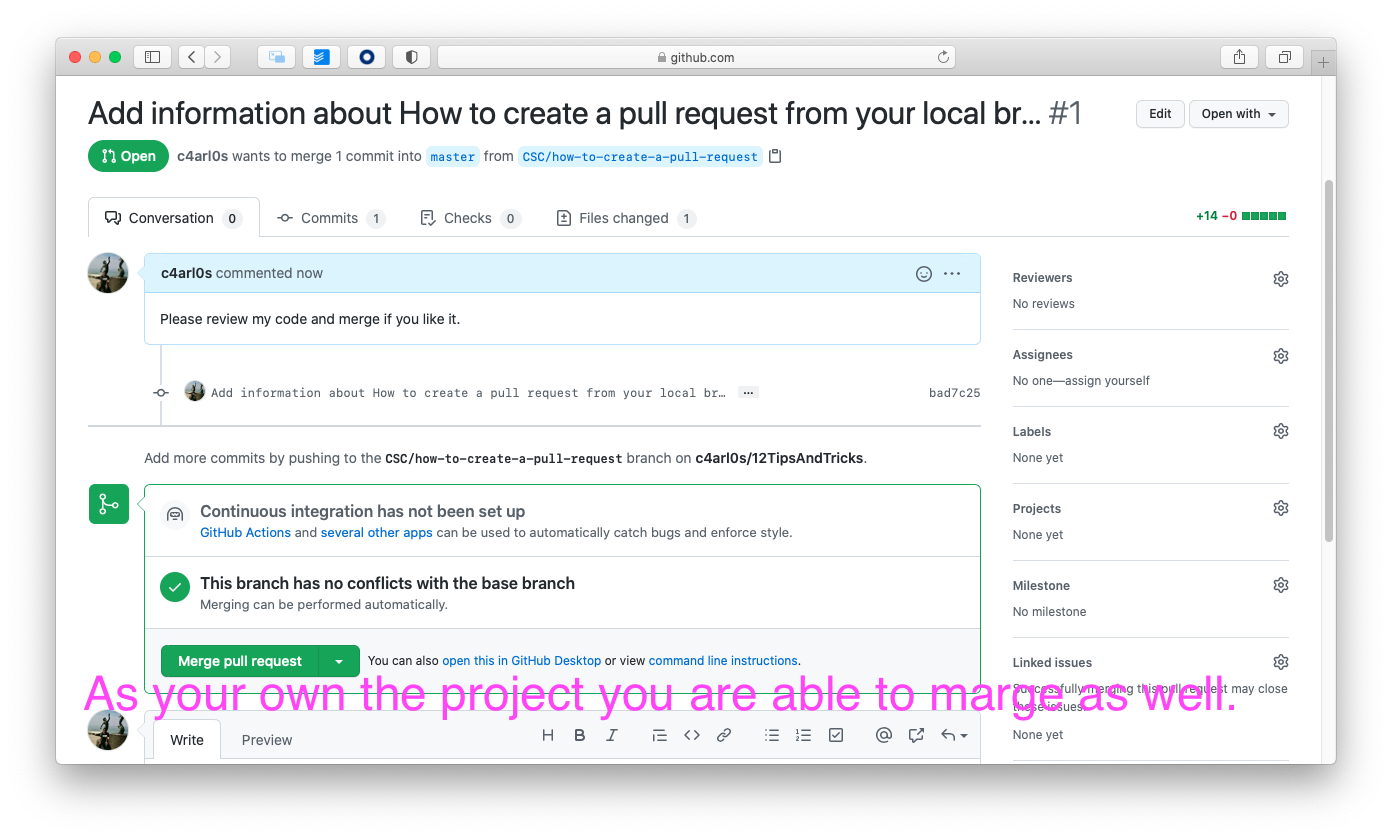
Task: Toggle the Safari sidebar button
Action: (x=152, y=57)
